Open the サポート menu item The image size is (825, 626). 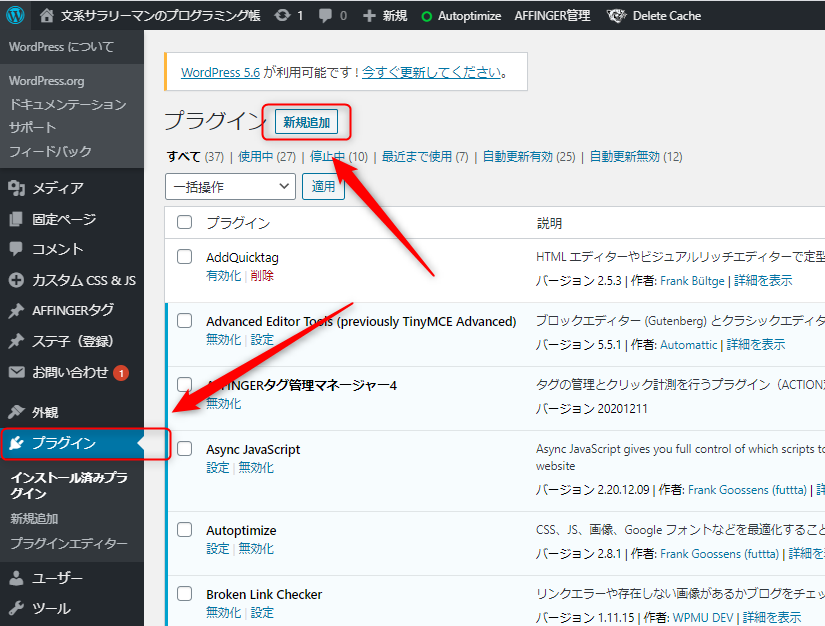tap(32, 127)
